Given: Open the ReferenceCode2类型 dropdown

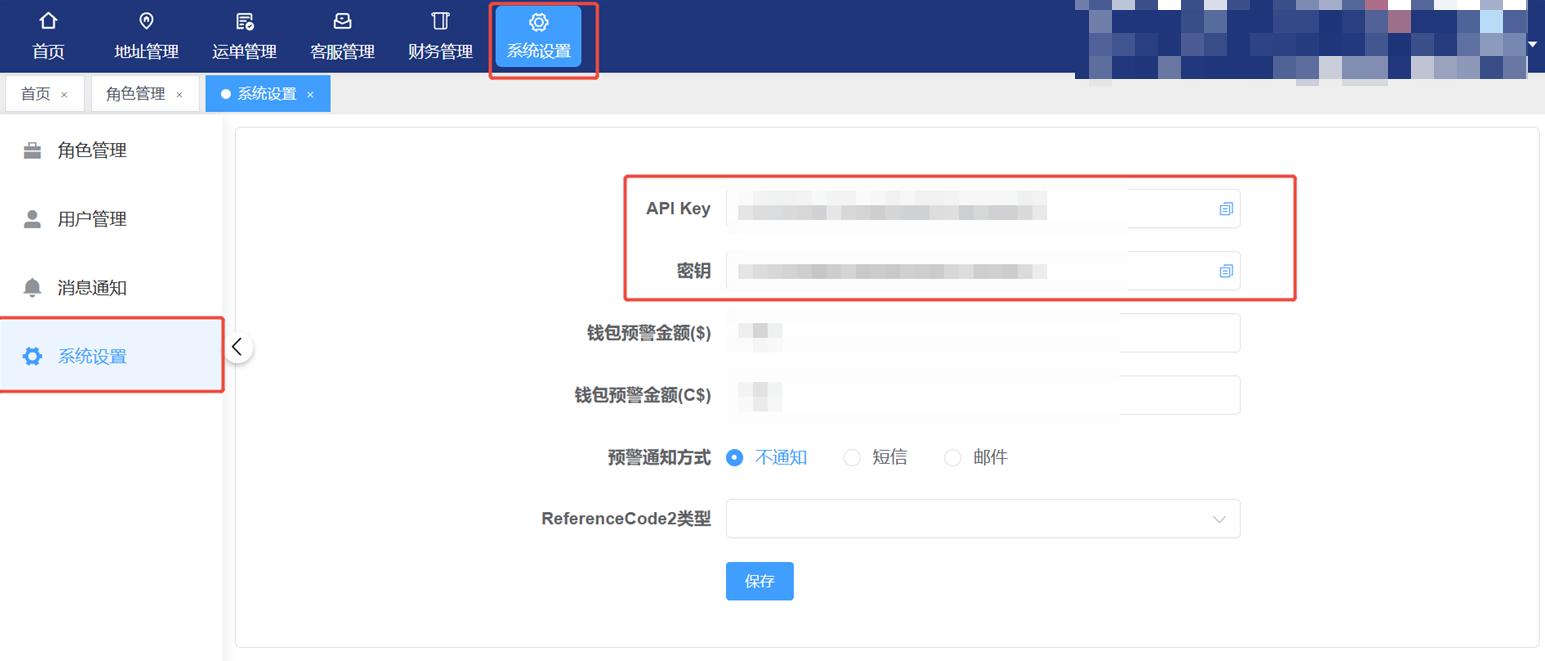Looking at the screenshot, I should point(983,519).
